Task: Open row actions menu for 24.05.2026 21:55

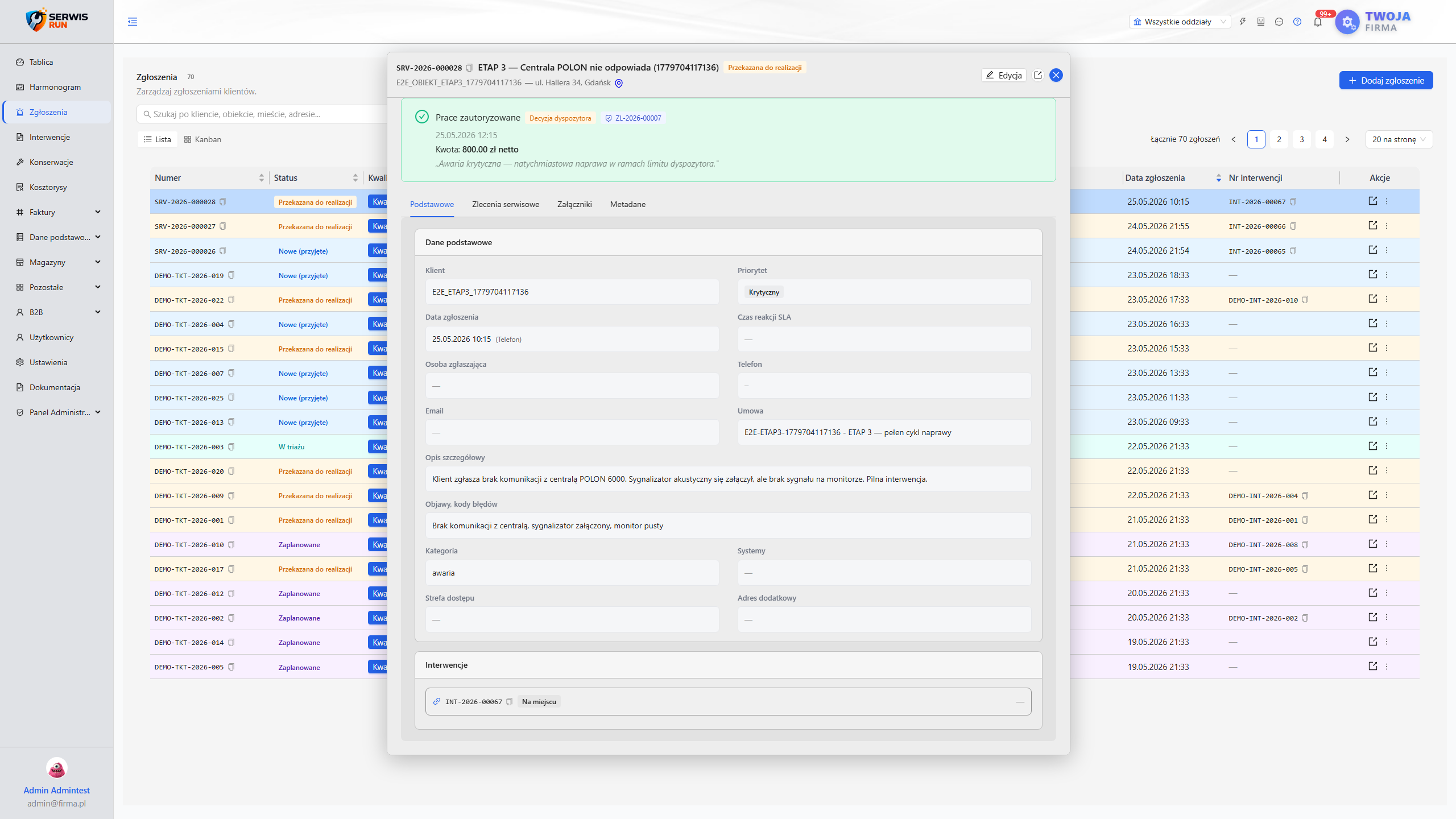Action: tap(1387, 226)
